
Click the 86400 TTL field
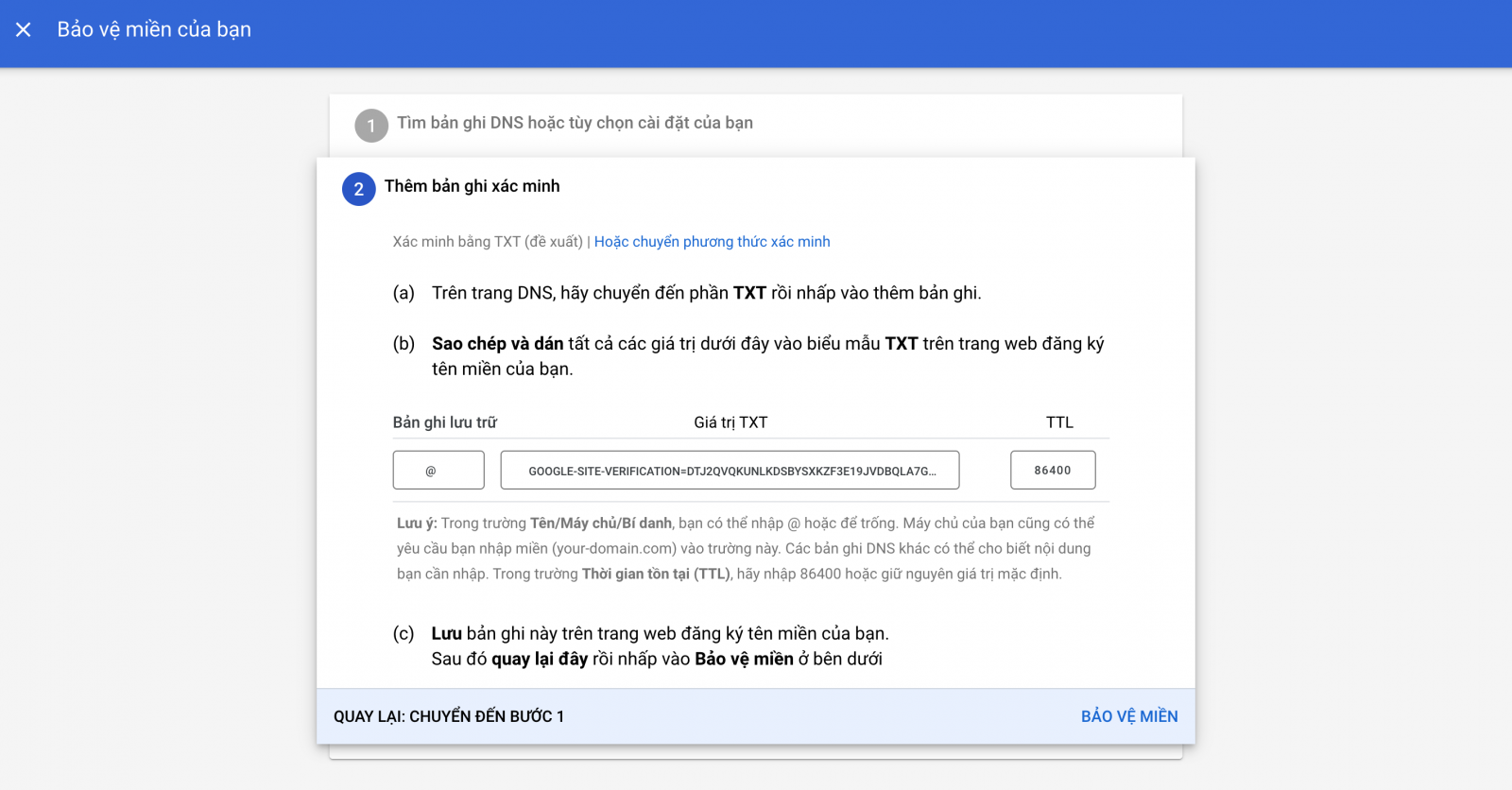coord(1053,470)
